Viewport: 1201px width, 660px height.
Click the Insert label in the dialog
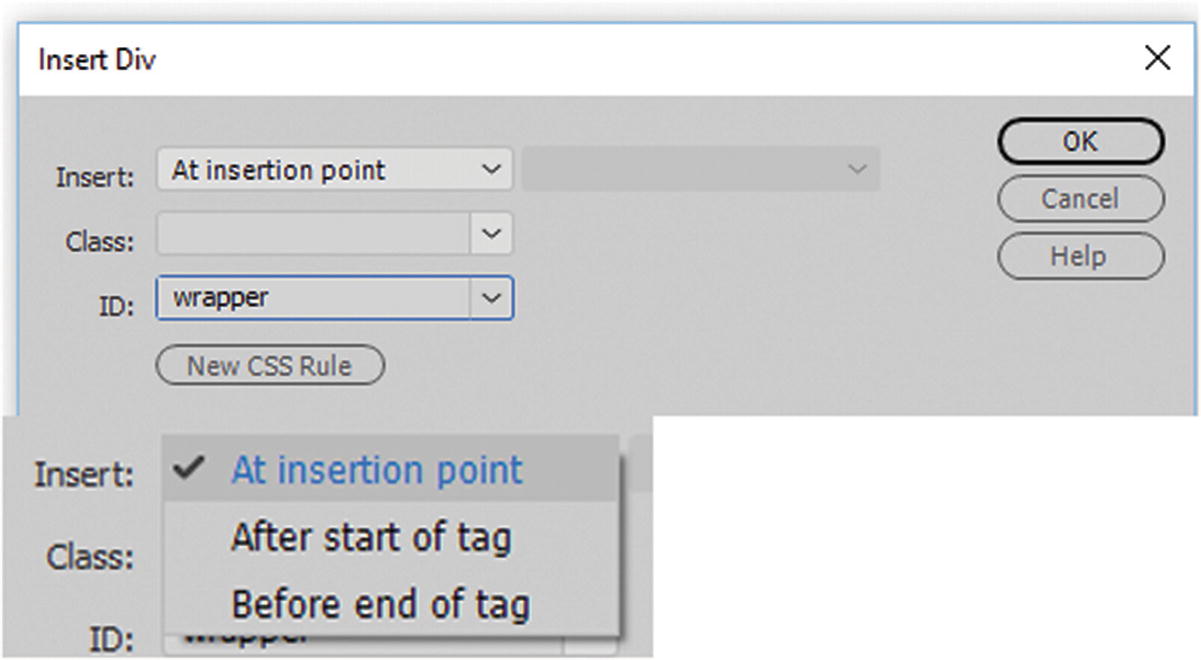point(94,176)
